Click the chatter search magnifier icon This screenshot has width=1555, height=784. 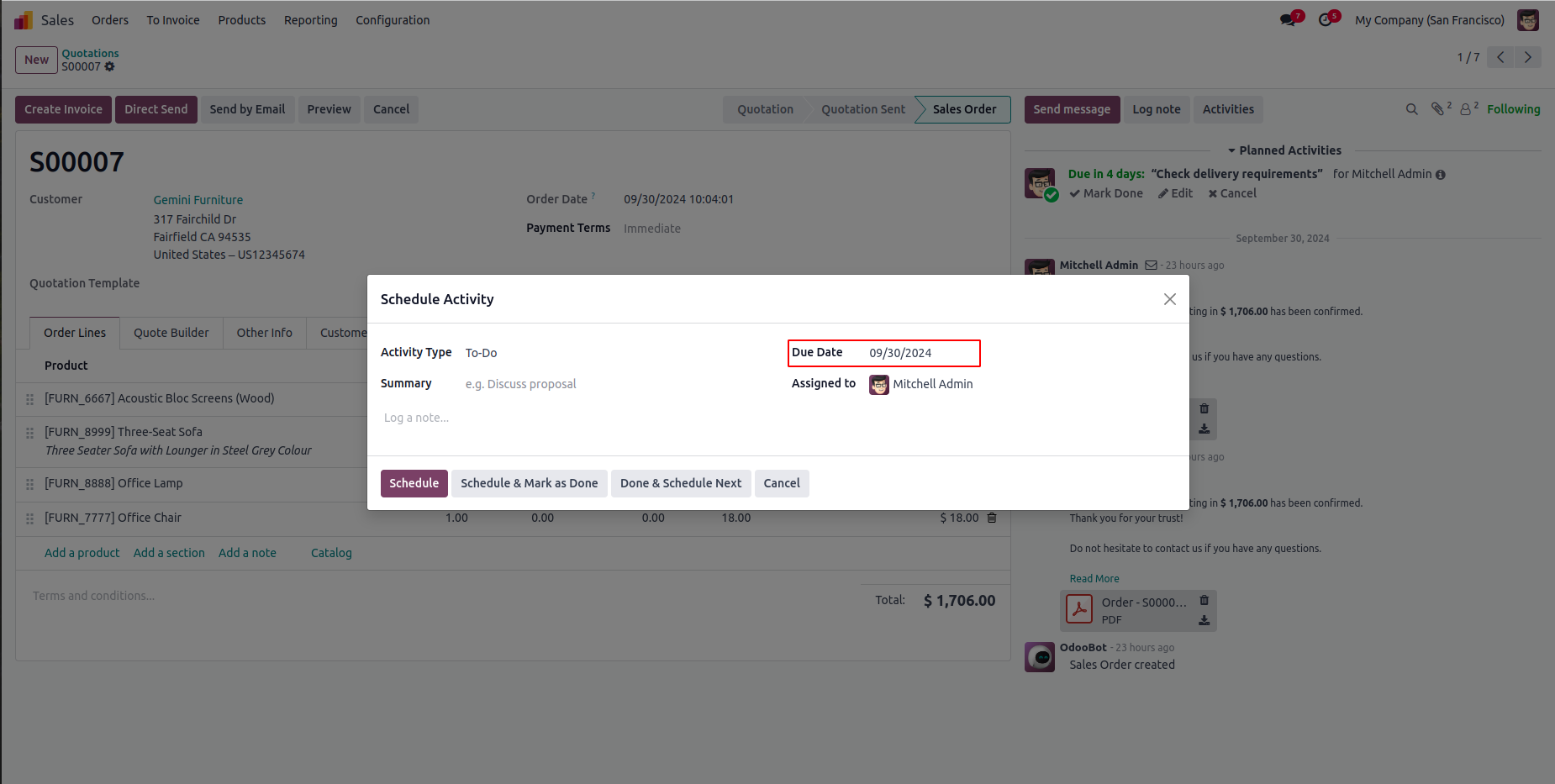point(1412,109)
